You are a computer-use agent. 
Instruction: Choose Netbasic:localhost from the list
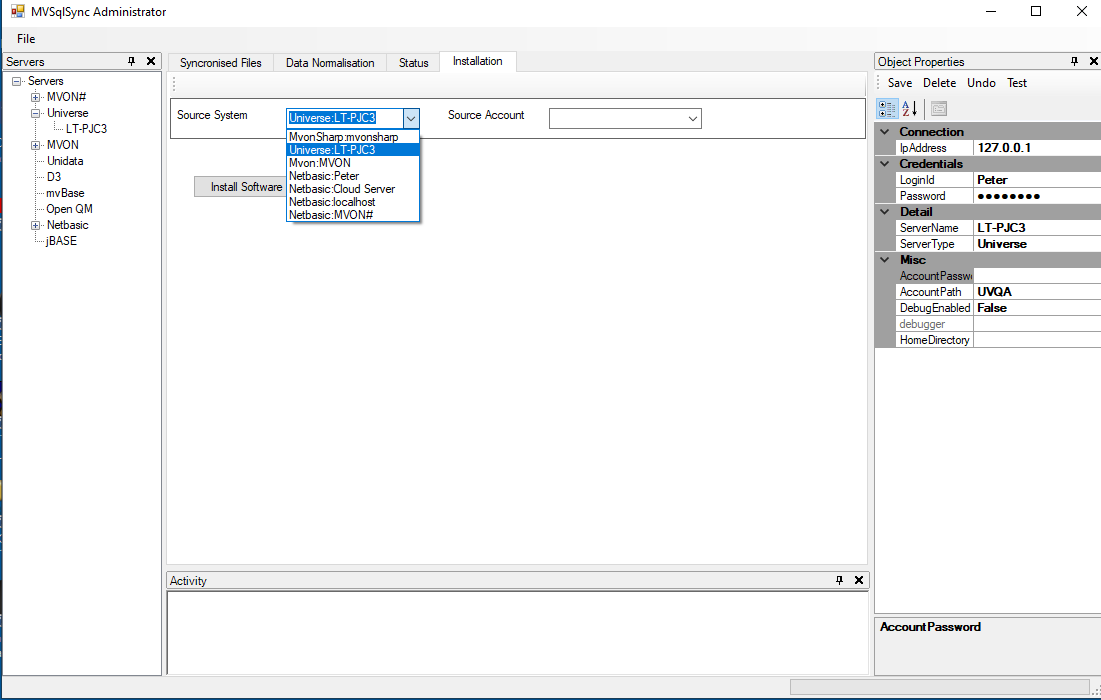(353, 202)
